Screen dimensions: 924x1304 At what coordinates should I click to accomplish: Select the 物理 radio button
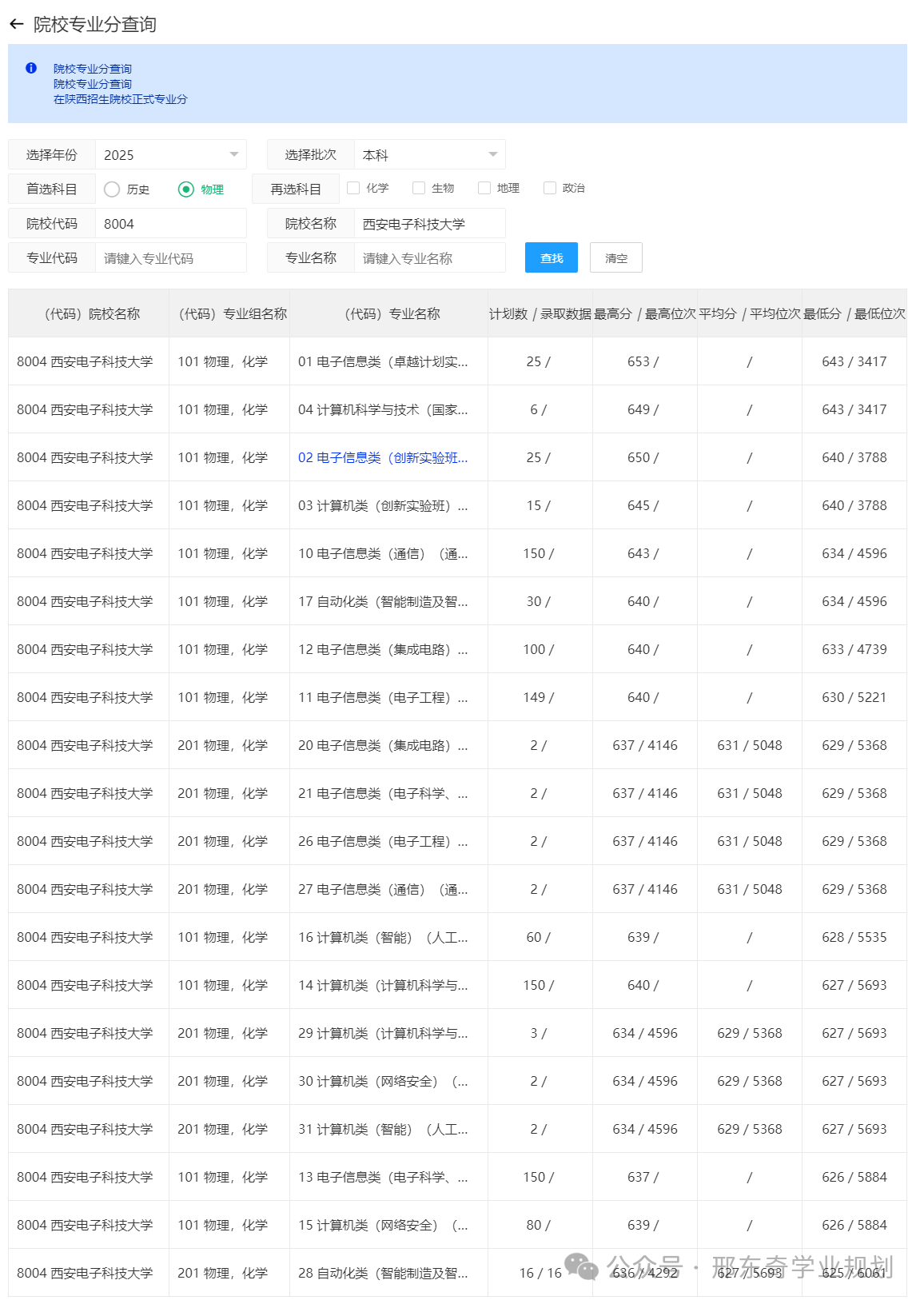click(x=186, y=189)
